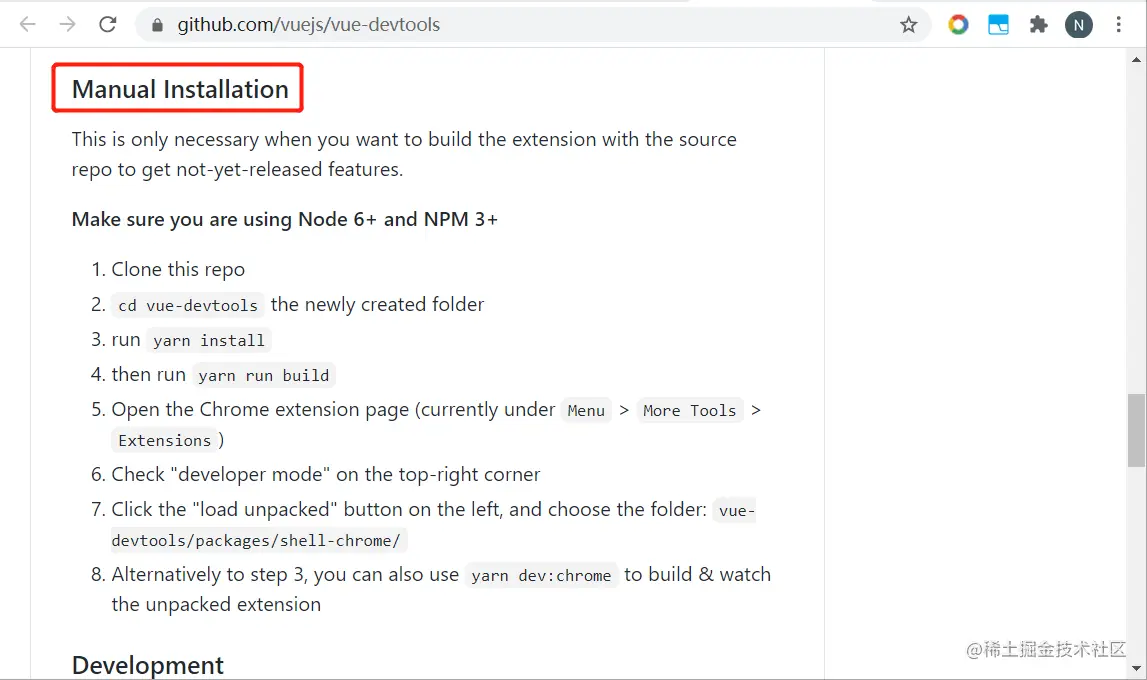Click scrollbar up arrow
This screenshot has height=680, width=1147.
coord(1136,59)
